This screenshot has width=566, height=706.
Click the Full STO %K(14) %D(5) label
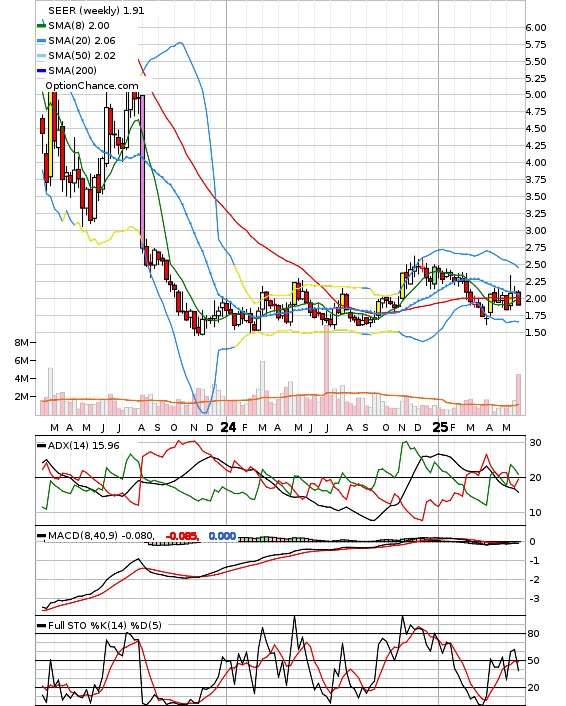104,625
